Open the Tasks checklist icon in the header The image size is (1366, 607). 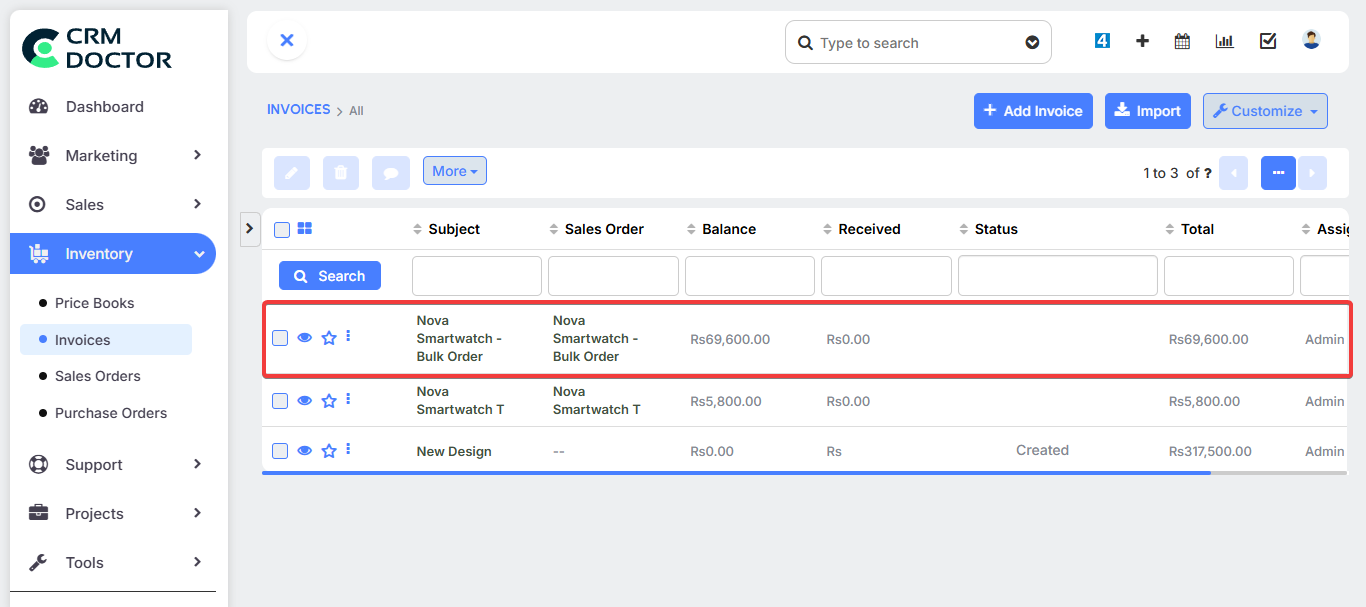point(1268,40)
